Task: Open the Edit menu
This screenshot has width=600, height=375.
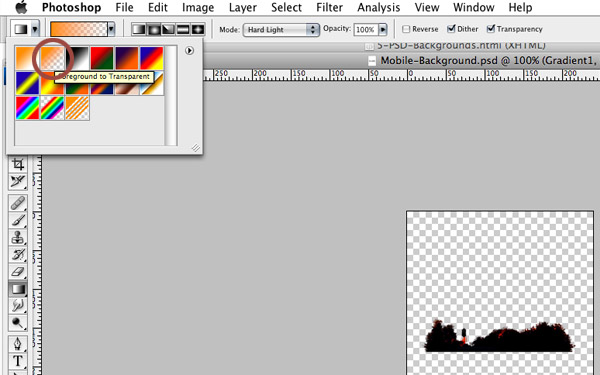Action: click(158, 7)
